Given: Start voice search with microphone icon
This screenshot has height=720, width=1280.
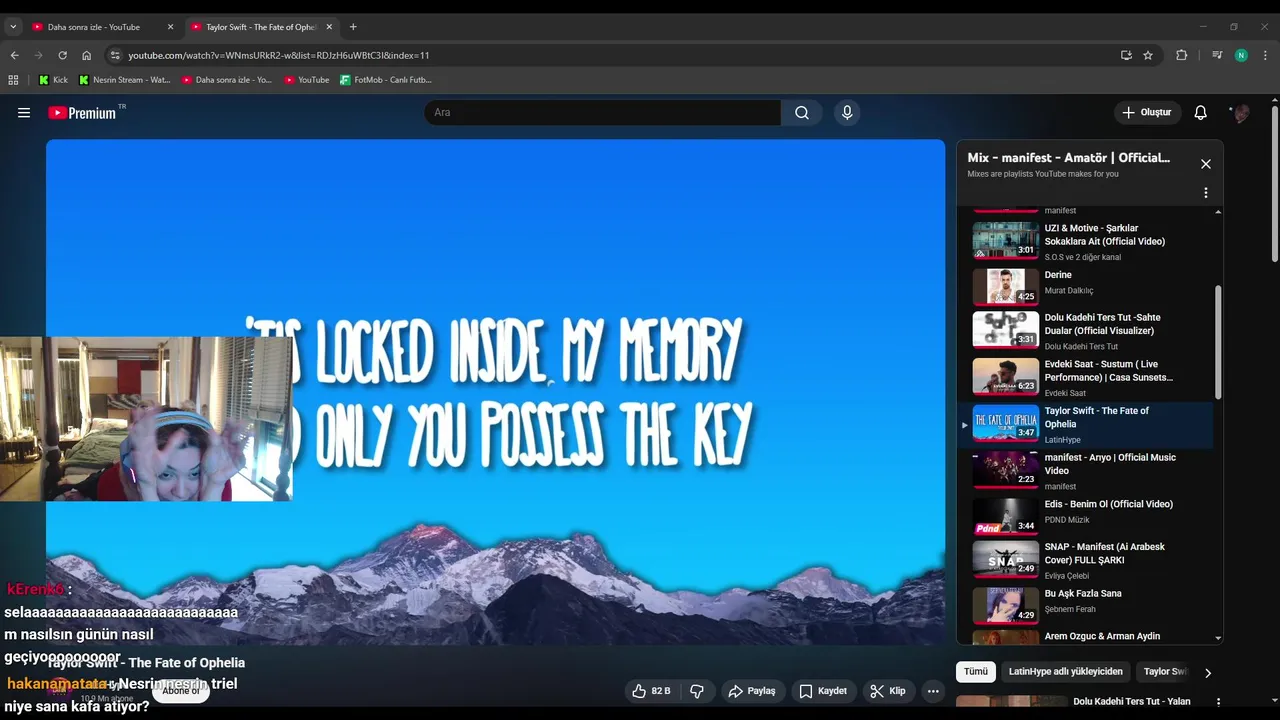Looking at the screenshot, I should (847, 113).
